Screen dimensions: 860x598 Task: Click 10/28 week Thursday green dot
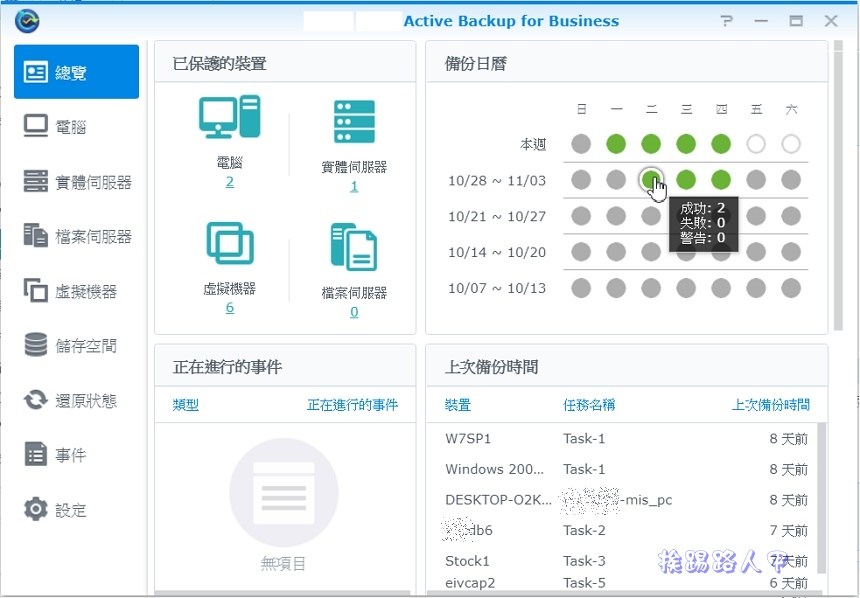pos(721,179)
